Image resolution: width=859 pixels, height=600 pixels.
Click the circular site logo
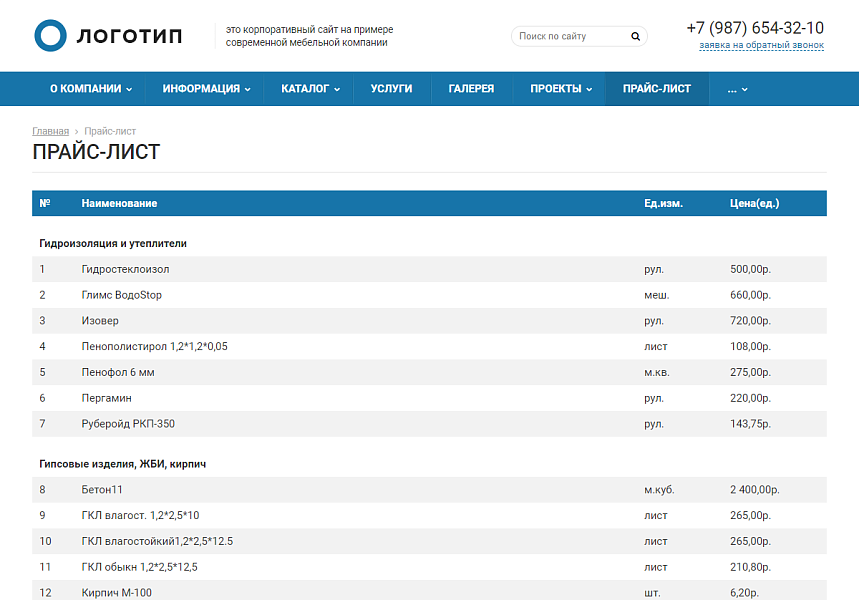point(50,35)
